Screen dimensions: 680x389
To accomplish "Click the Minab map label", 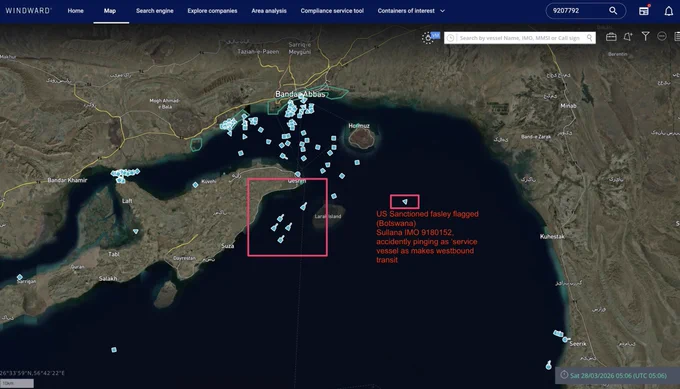I will coord(568,106).
